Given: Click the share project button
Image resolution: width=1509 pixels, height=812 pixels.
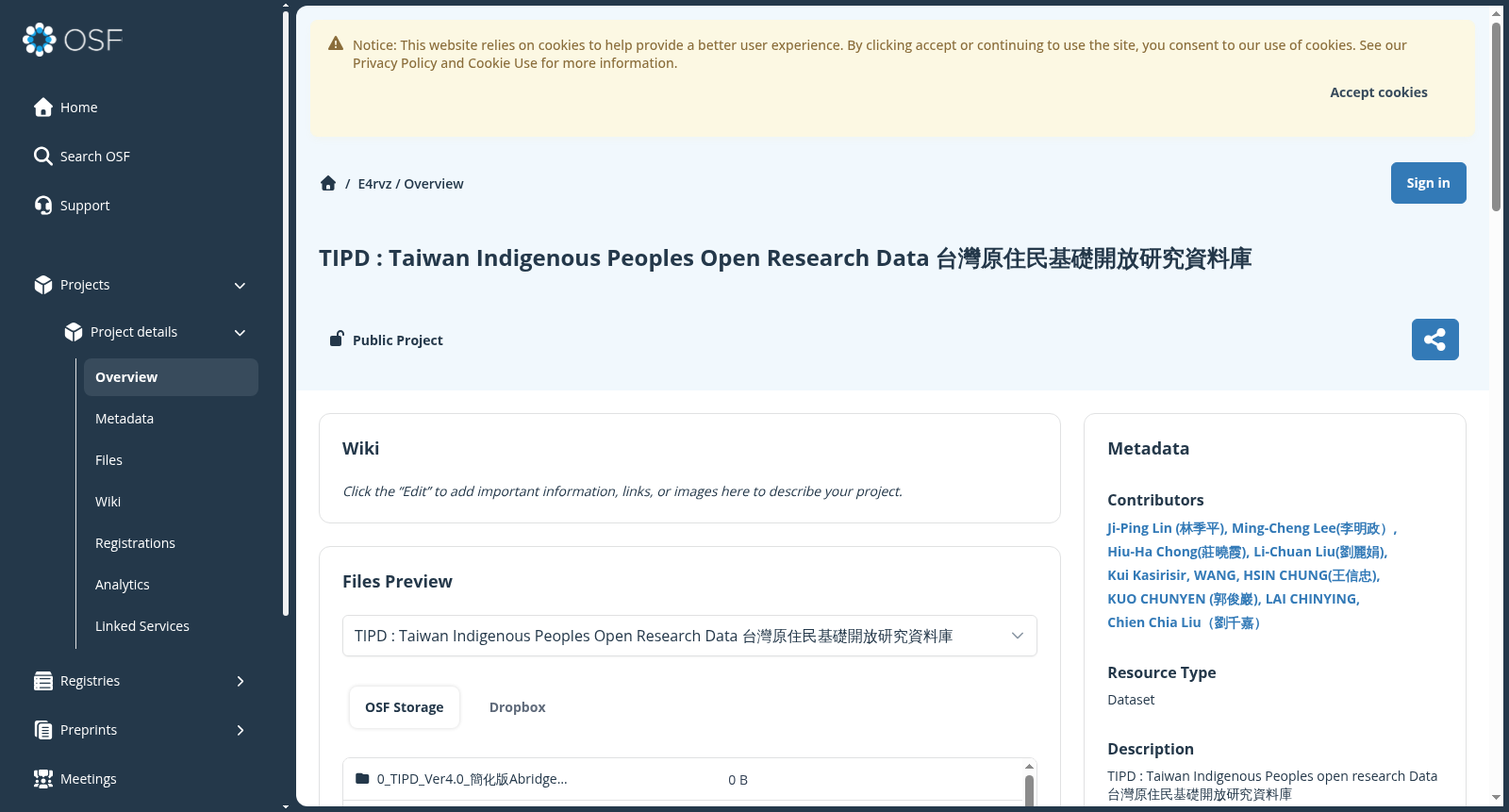Looking at the screenshot, I should pos(1434,340).
